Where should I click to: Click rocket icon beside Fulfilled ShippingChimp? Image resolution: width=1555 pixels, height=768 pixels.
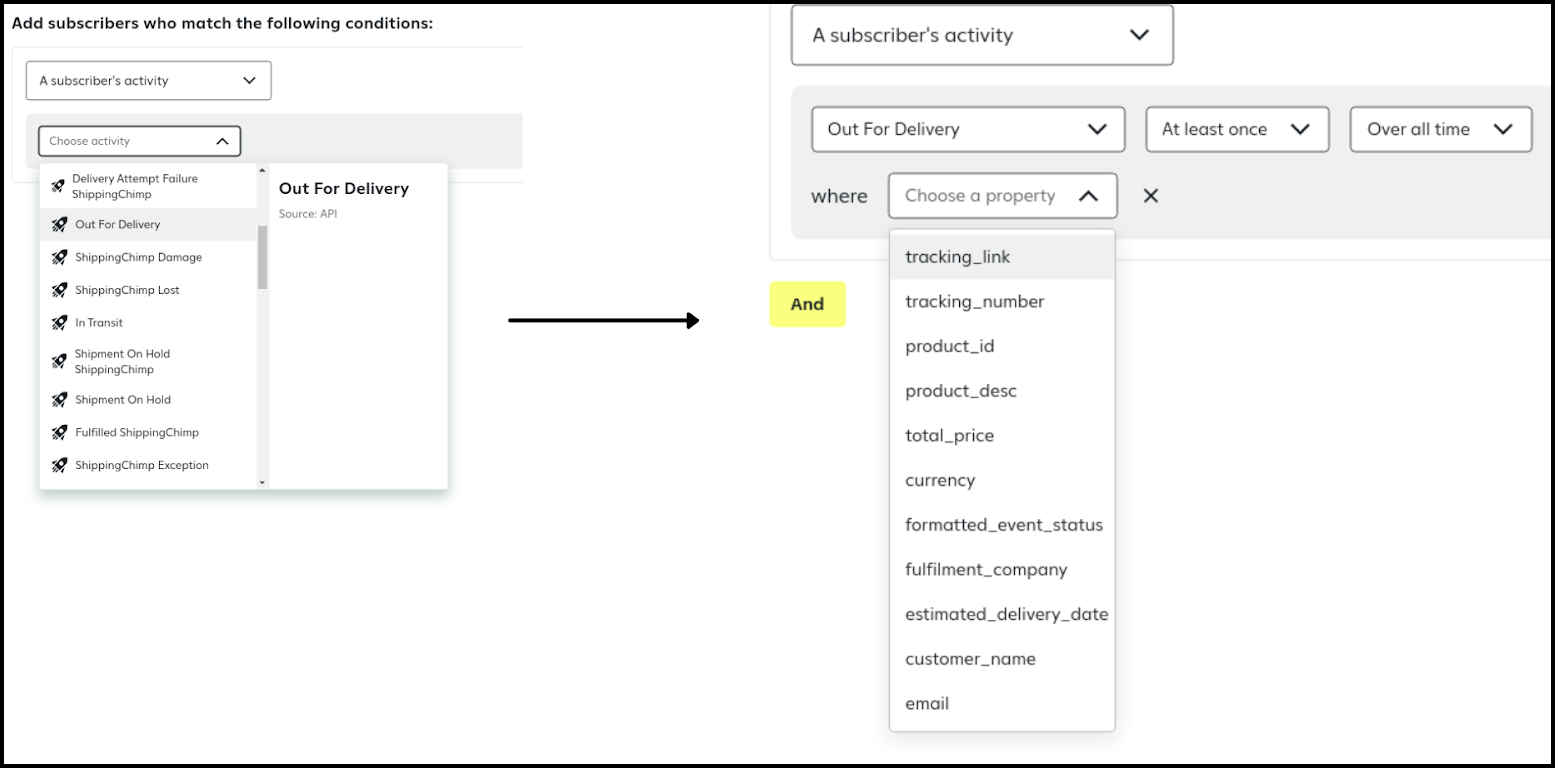click(x=59, y=433)
